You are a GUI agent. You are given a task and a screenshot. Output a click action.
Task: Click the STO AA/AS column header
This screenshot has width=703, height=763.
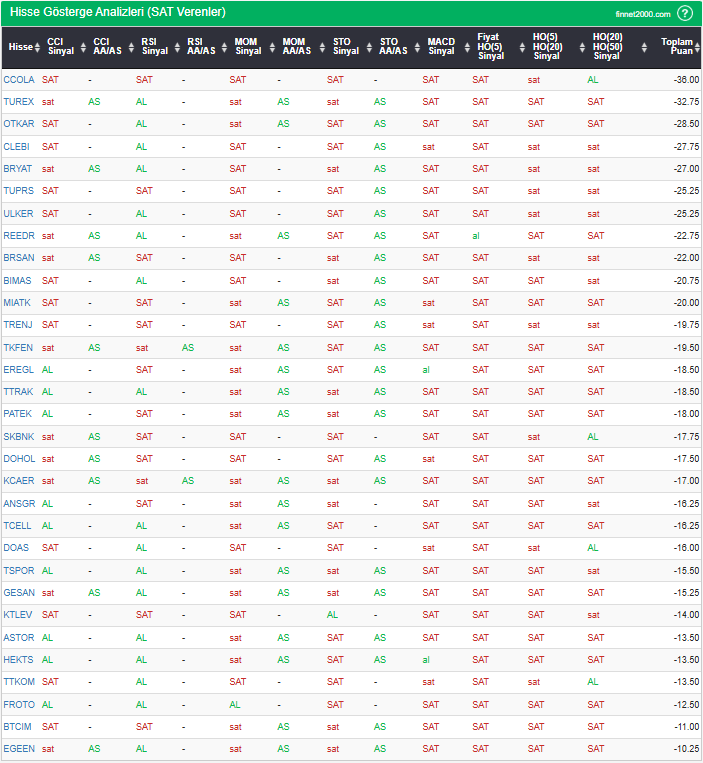click(x=394, y=47)
